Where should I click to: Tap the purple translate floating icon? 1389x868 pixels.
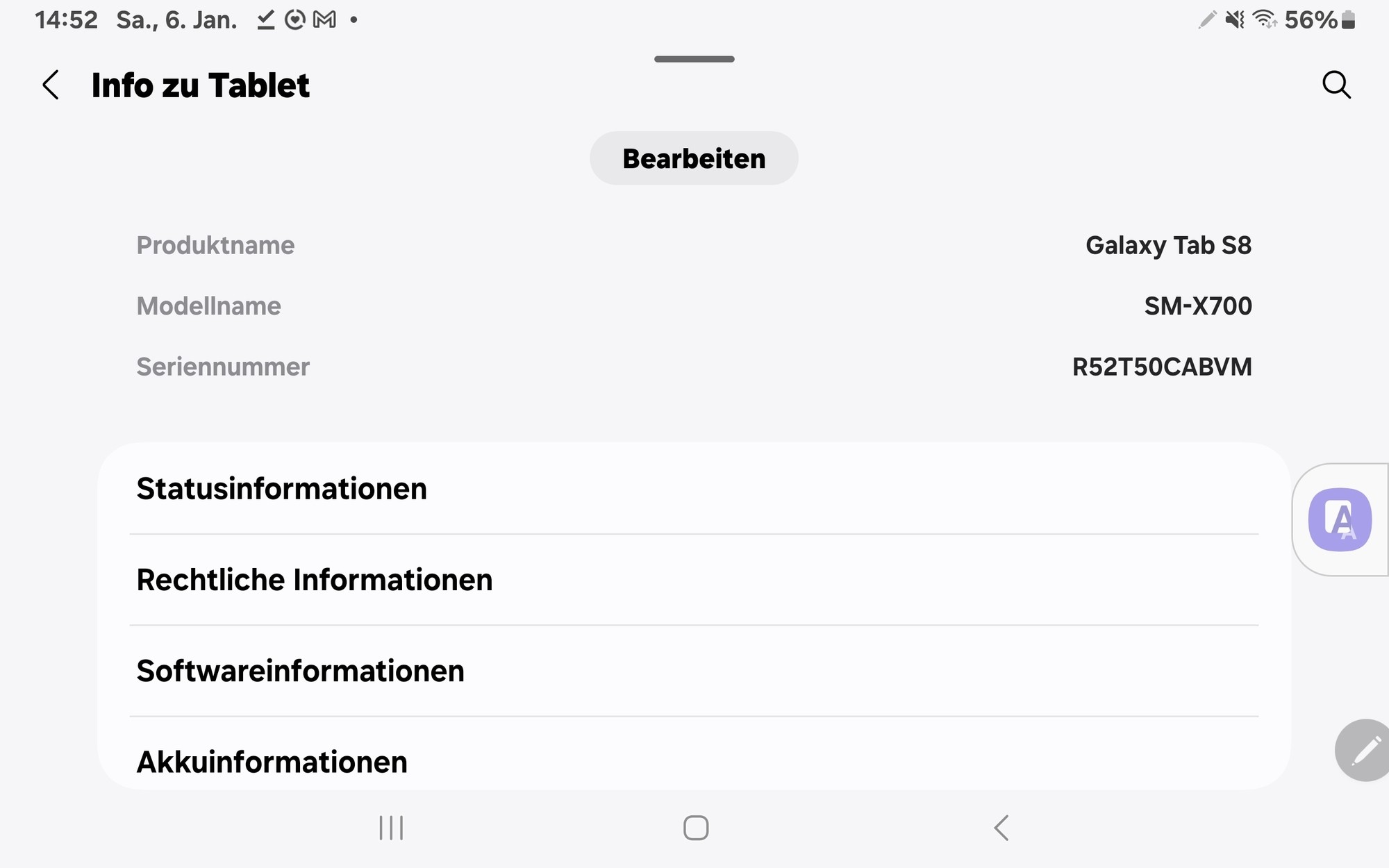pyautogui.click(x=1340, y=519)
